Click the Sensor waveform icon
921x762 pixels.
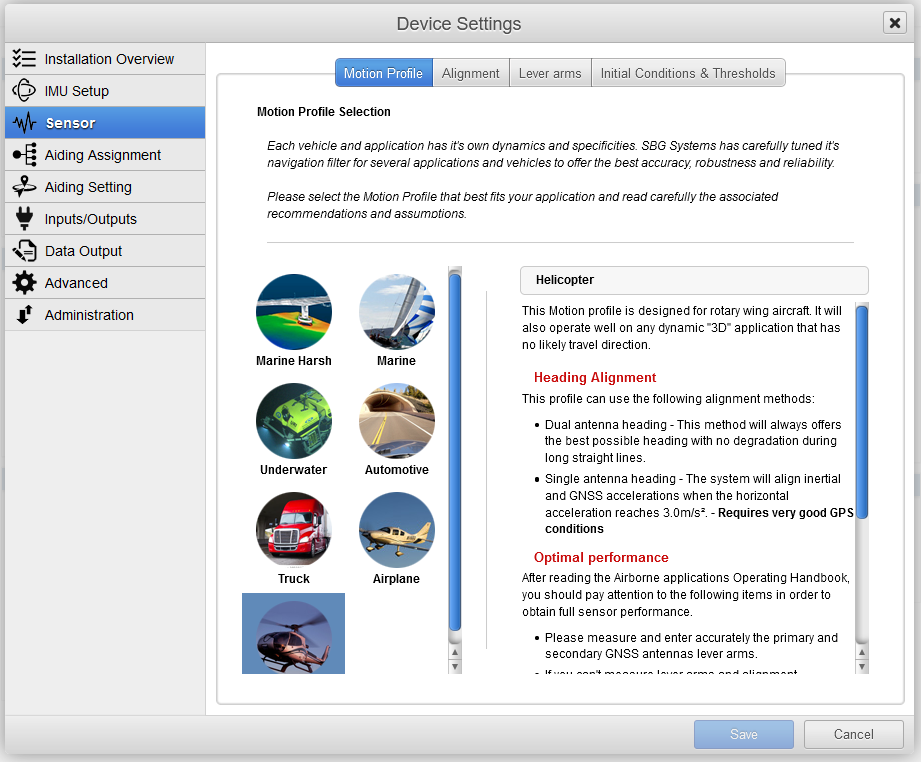coord(25,123)
